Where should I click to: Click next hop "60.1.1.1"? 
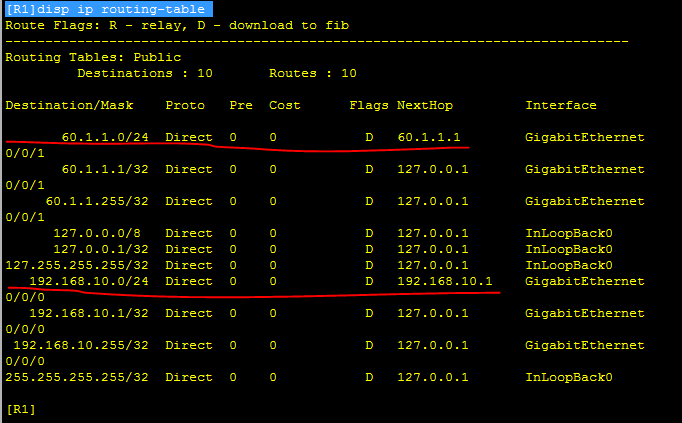[x=429, y=137]
